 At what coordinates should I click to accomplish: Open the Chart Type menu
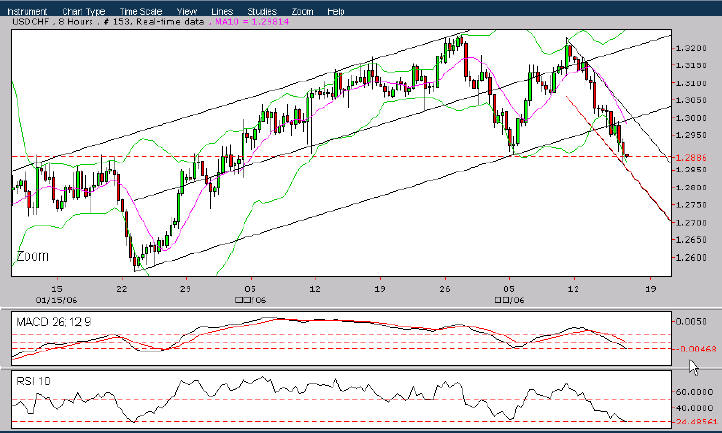tap(83, 12)
